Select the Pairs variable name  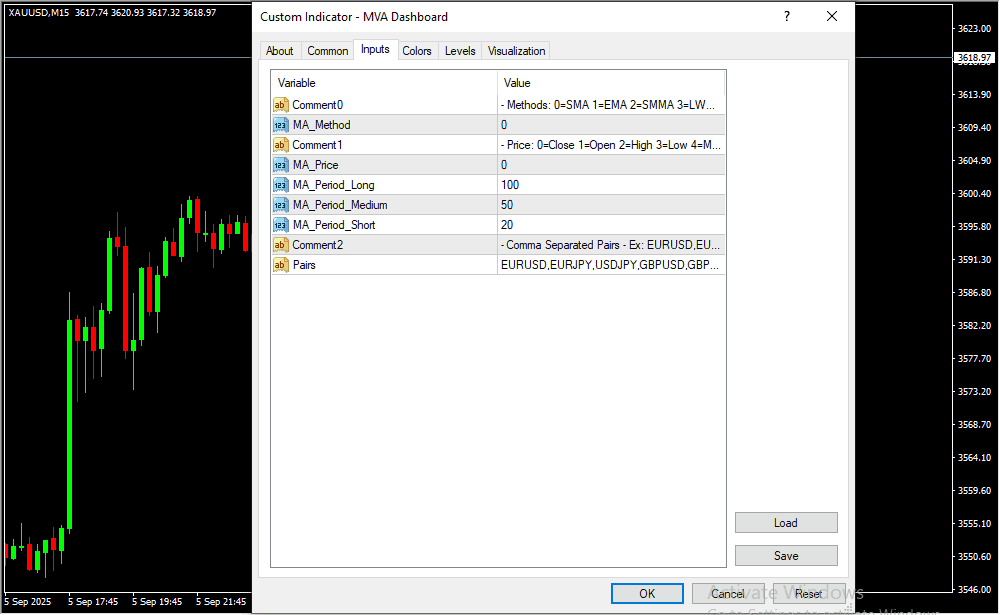point(304,265)
